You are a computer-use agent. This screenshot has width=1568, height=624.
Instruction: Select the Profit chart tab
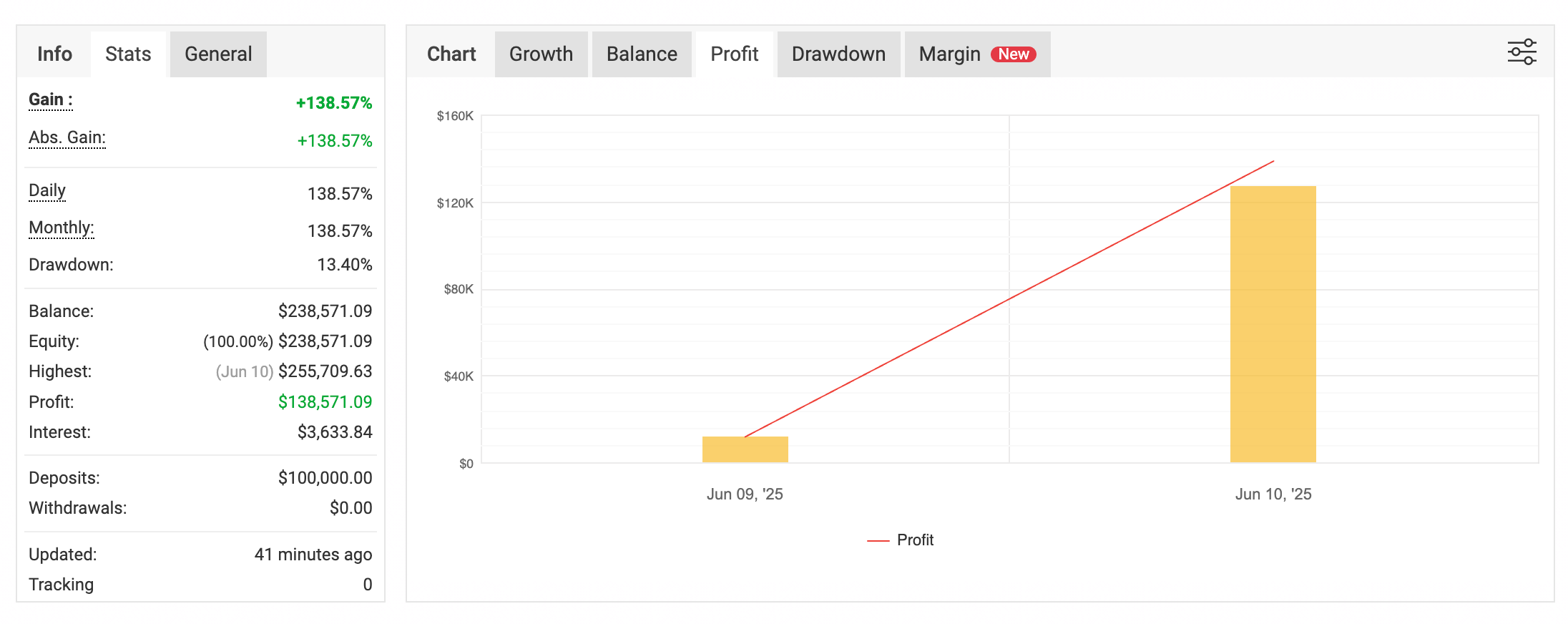point(734,54)
